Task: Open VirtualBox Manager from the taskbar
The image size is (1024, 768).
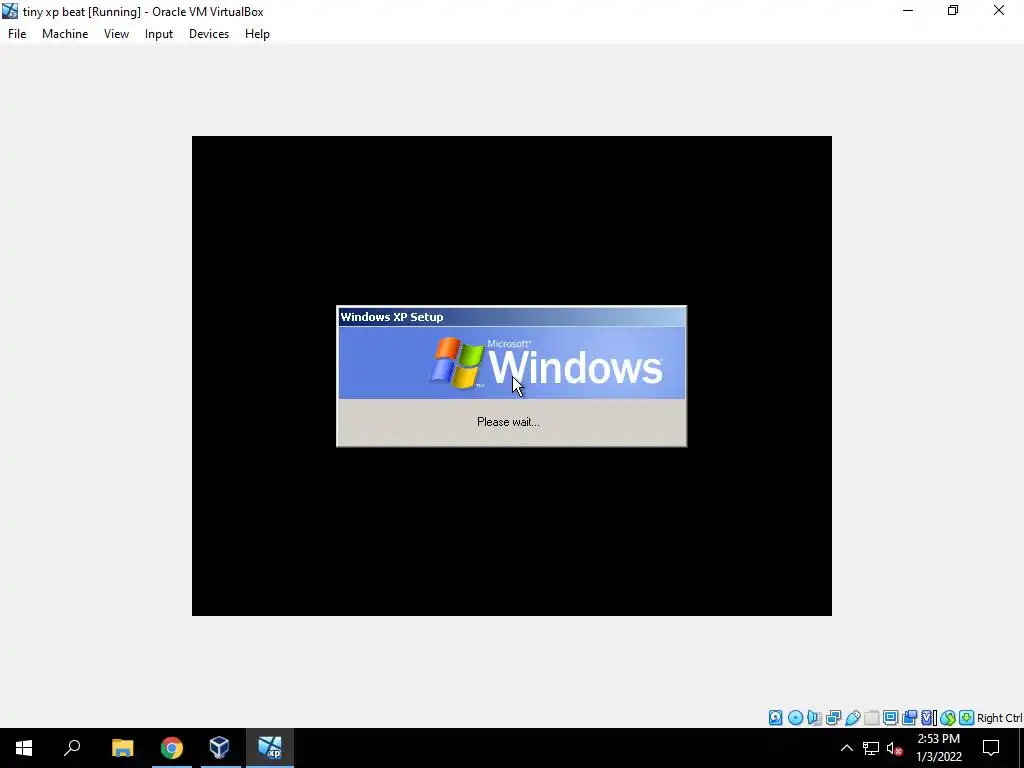Action: pyautogui.click(x=219, y=748)
